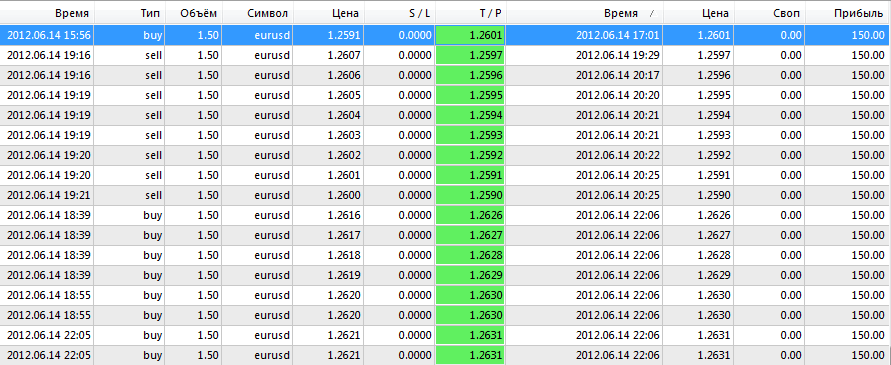Select the sell order opened at 1.2607

446,55
